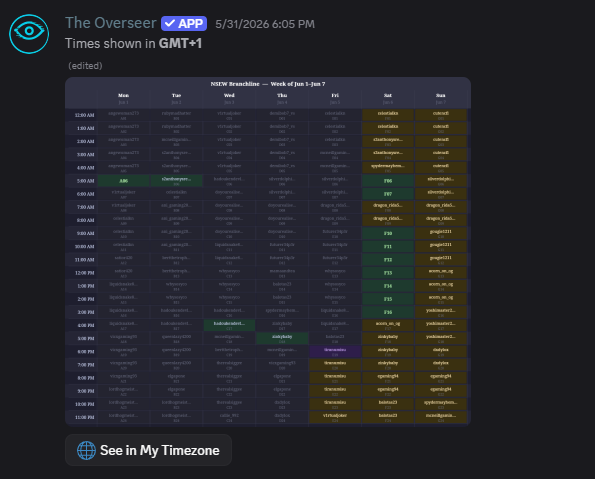Screen dimensions: 595x479
Task: Click the green F11 slot on Saturday
Action: tap(388, 246)
